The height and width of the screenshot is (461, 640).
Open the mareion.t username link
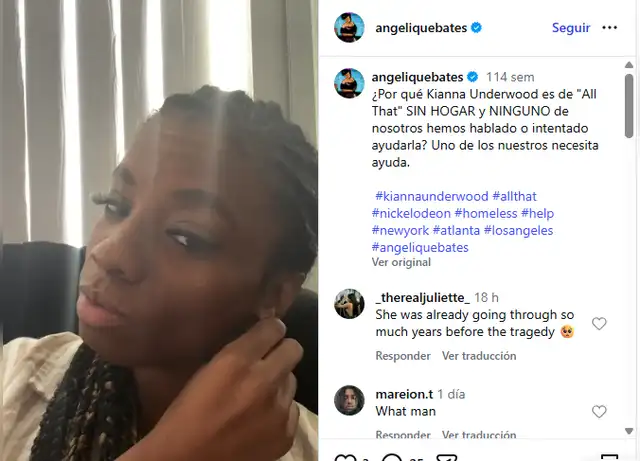coord(404,394)
